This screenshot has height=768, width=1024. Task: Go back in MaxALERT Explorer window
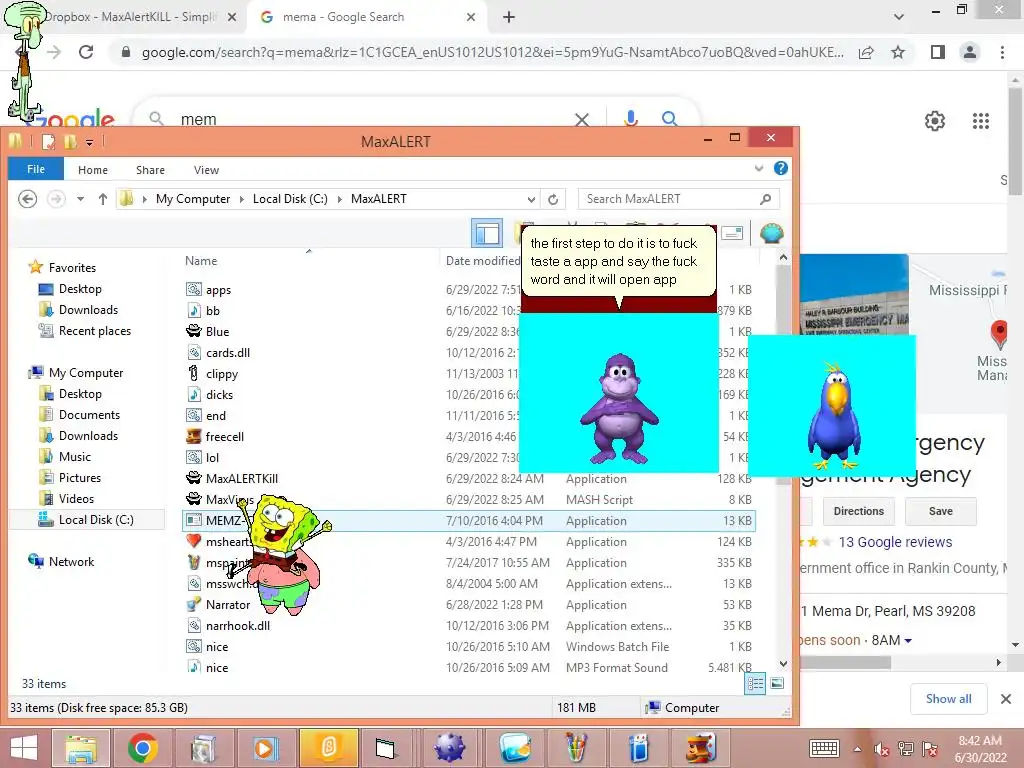tap(27, 199)
